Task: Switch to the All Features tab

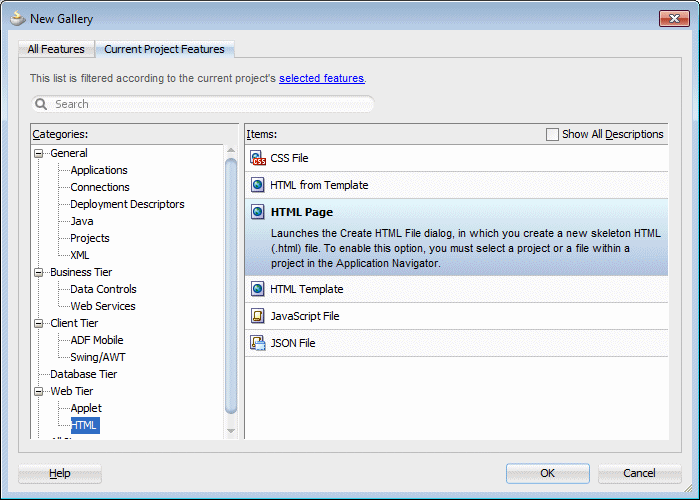Action: [55, 49]
